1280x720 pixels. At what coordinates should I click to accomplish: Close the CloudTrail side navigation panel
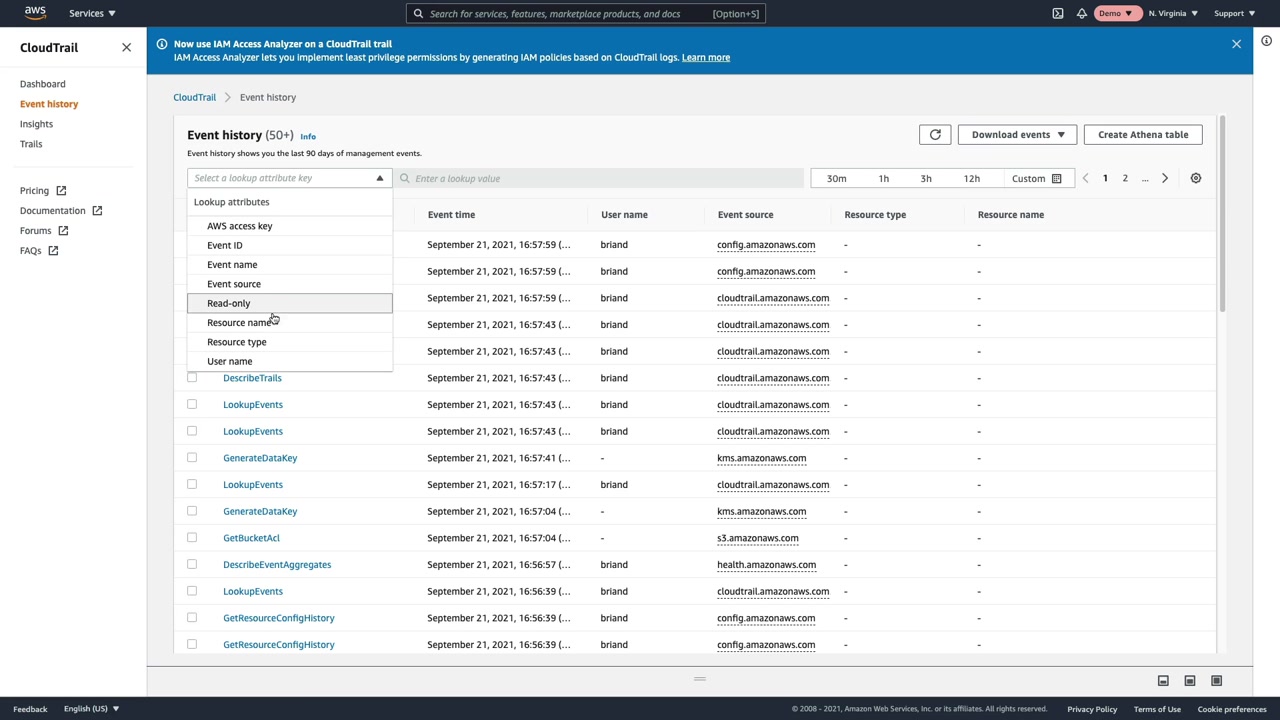(x=126, y=48)
